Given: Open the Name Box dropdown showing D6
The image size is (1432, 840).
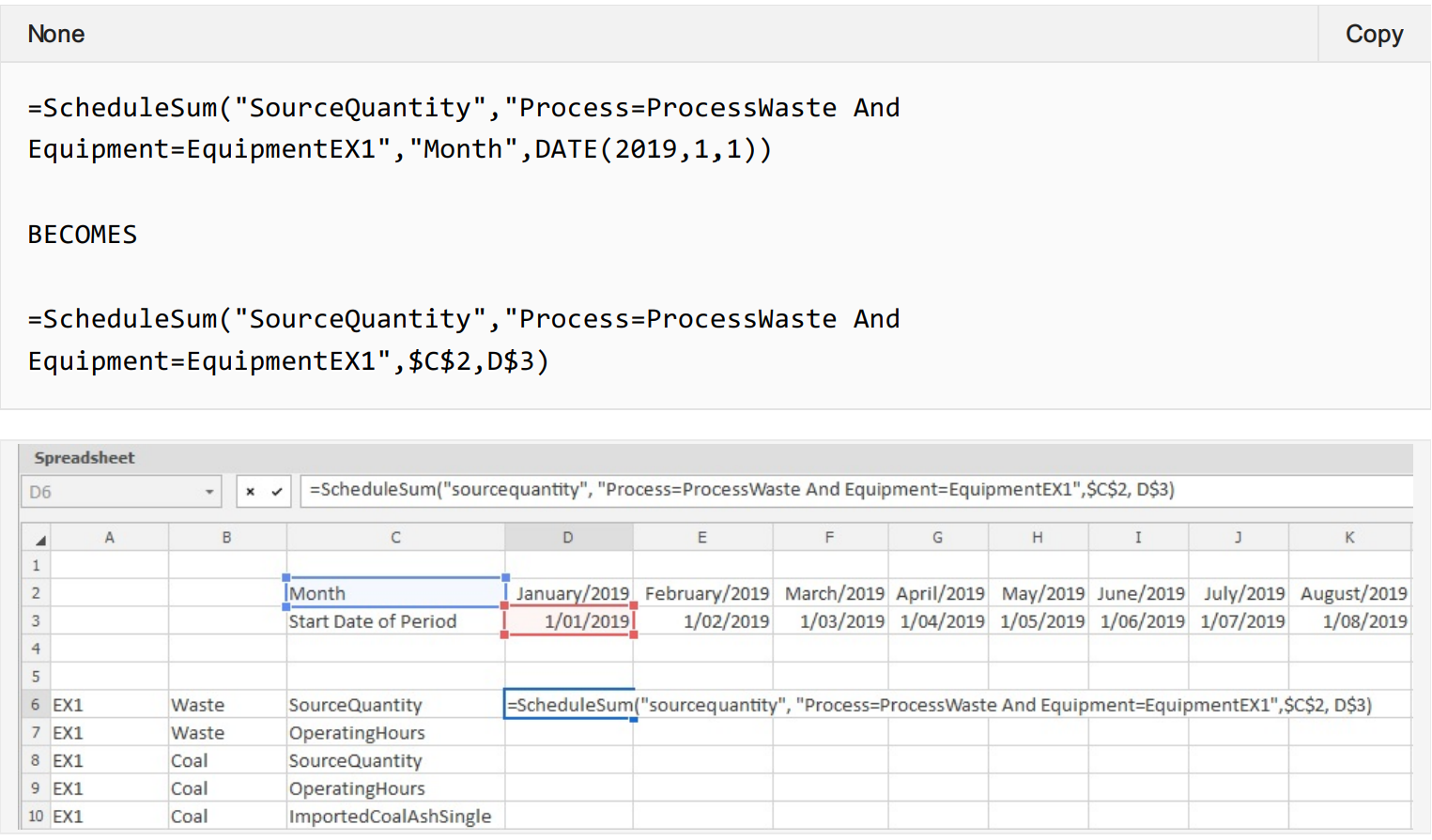Looking at the screenshot, I should click(x=208, y=491).
